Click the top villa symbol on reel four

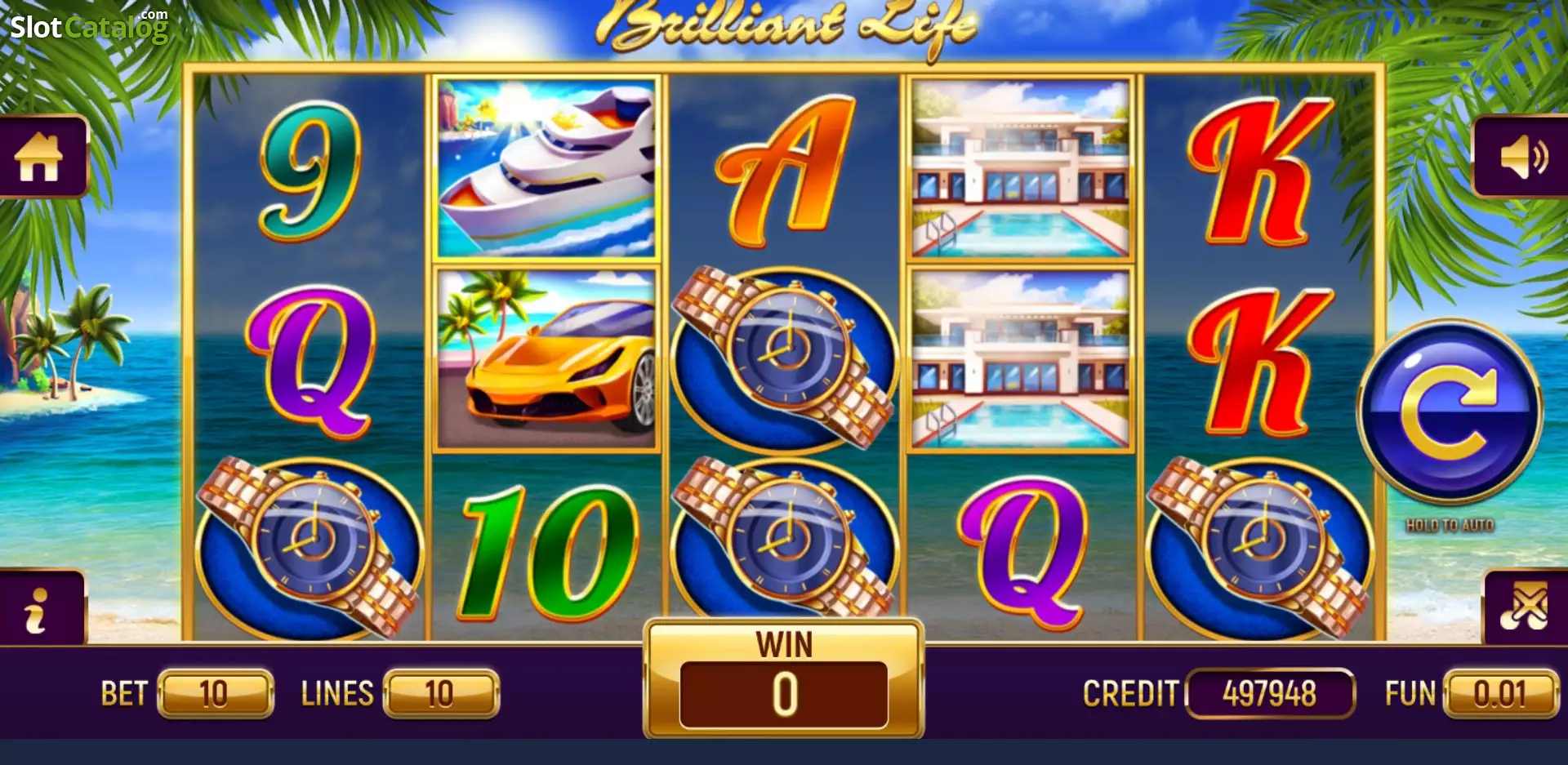1020,168
